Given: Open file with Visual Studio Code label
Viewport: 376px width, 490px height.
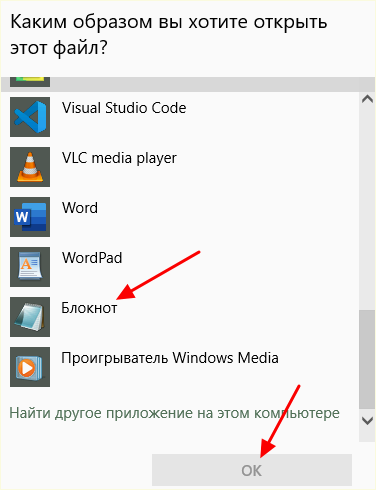Looking at the screenshot, I should [x=124, y=108].
